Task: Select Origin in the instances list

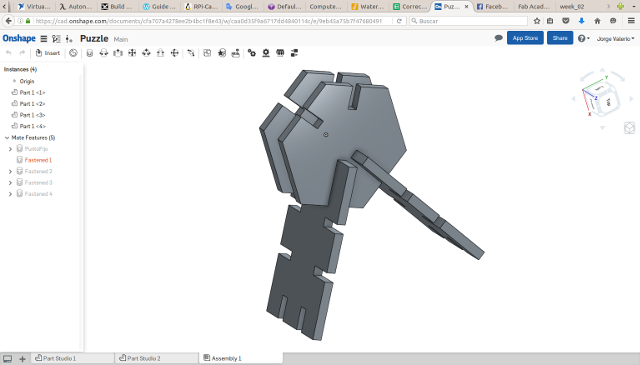Action: 27,81
